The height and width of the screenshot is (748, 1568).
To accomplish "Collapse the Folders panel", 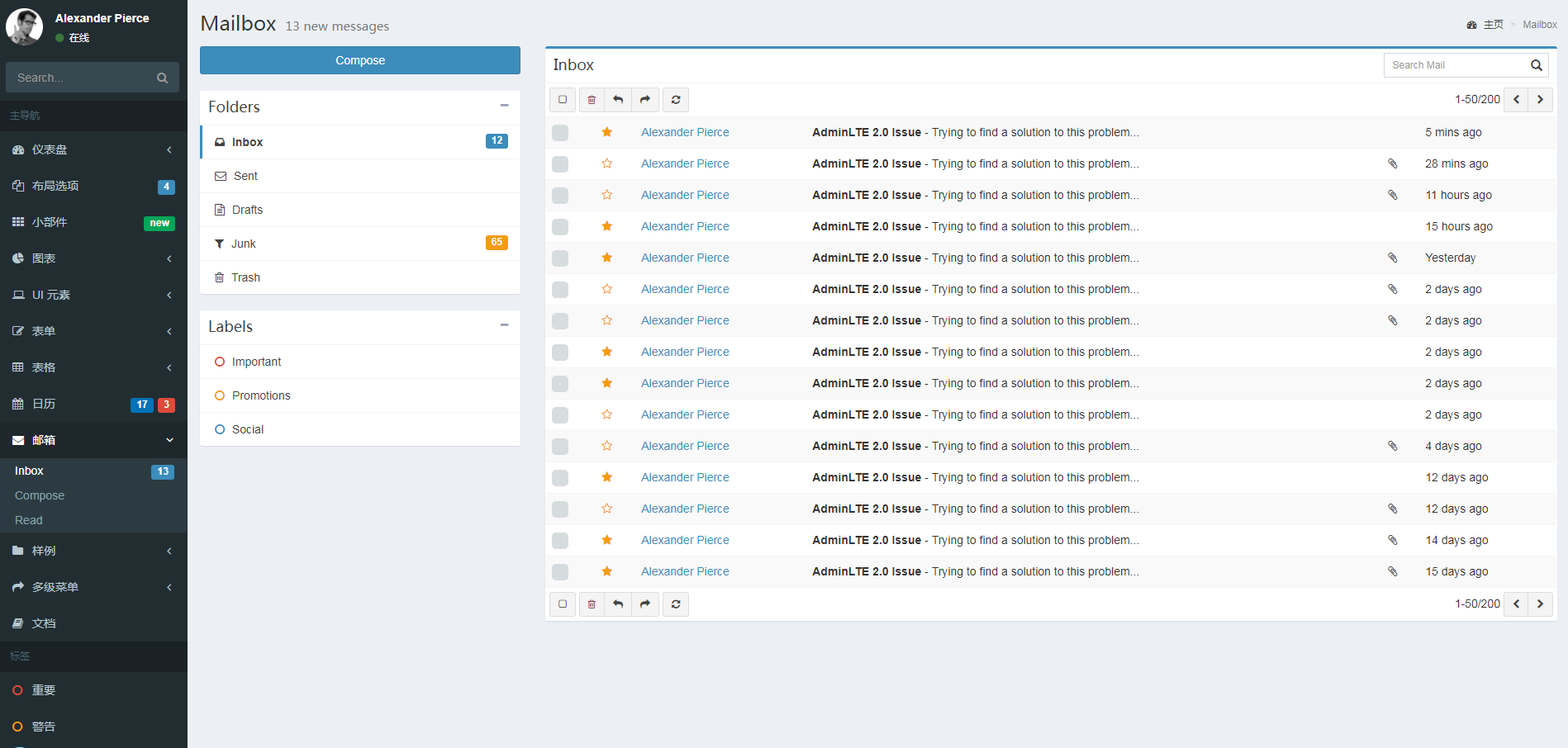I will [504, 106].
